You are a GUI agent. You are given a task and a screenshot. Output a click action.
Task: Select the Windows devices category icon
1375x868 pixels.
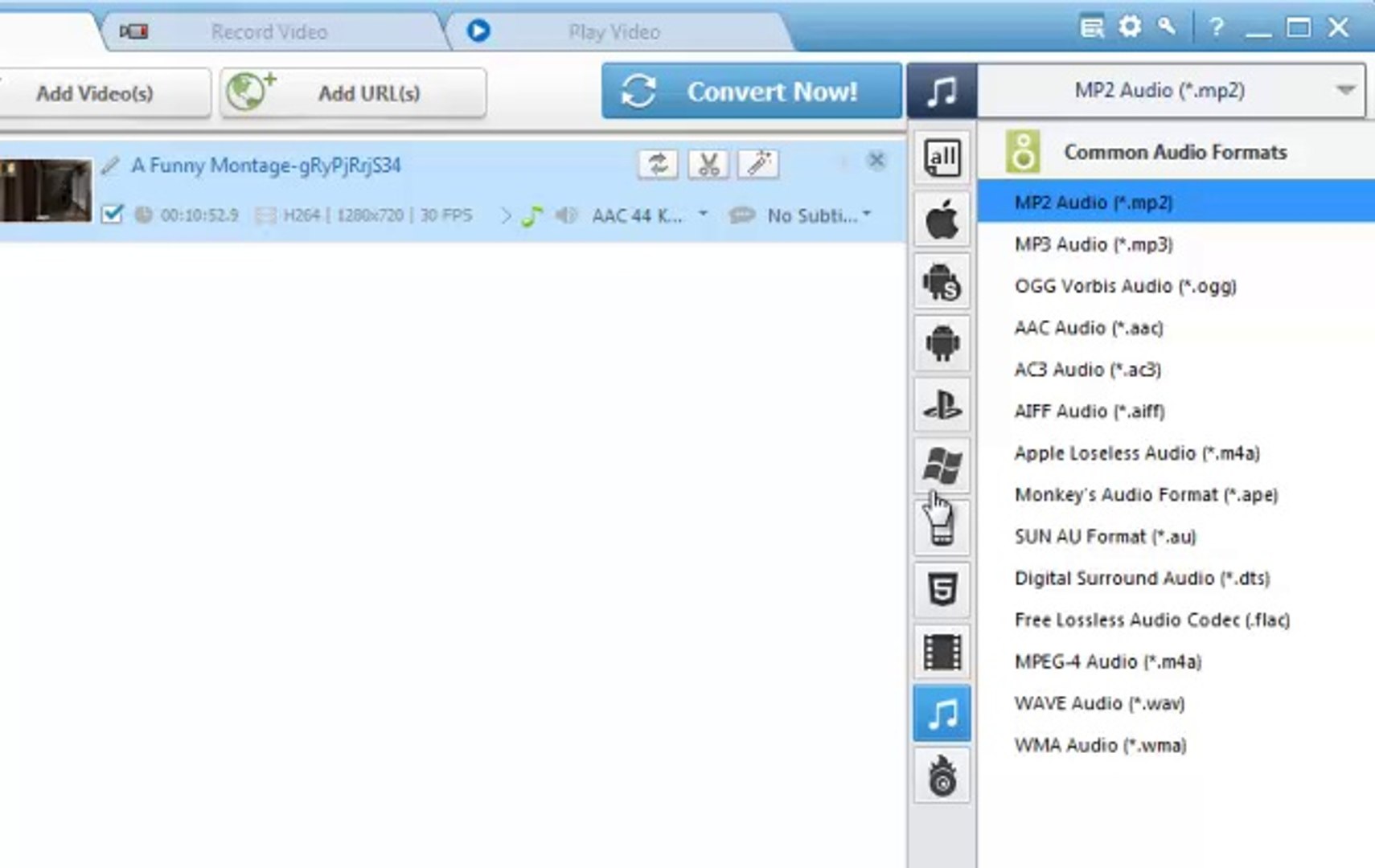[942, 466]
